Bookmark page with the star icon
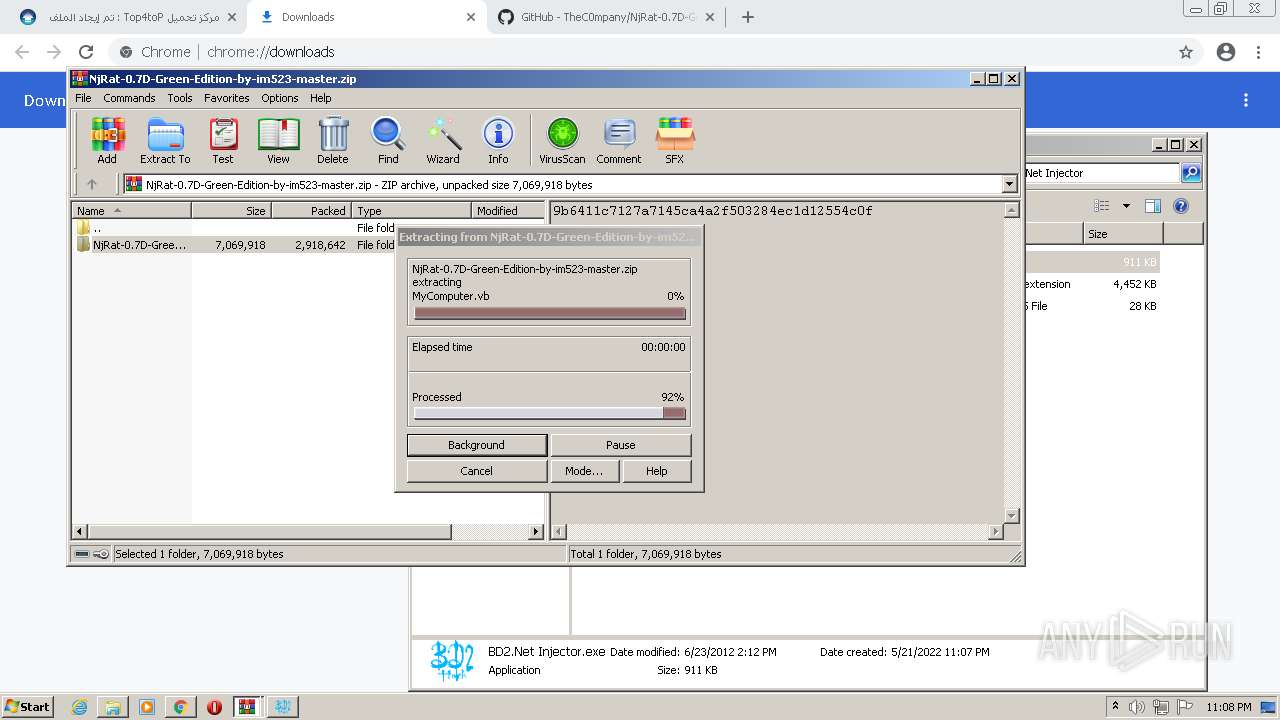Screen dimensions: 1280x720 [x=1186, y=52]
